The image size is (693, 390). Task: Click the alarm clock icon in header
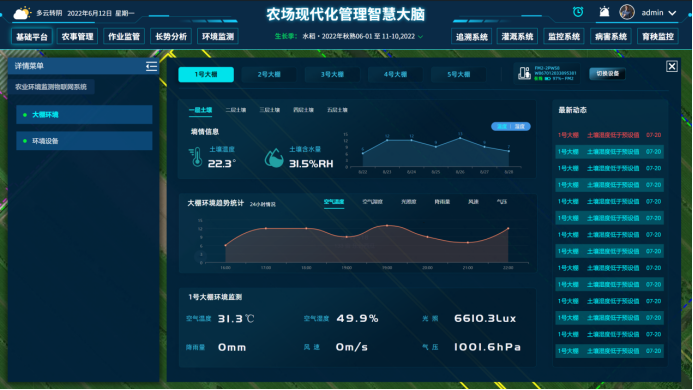pos(578,12)
